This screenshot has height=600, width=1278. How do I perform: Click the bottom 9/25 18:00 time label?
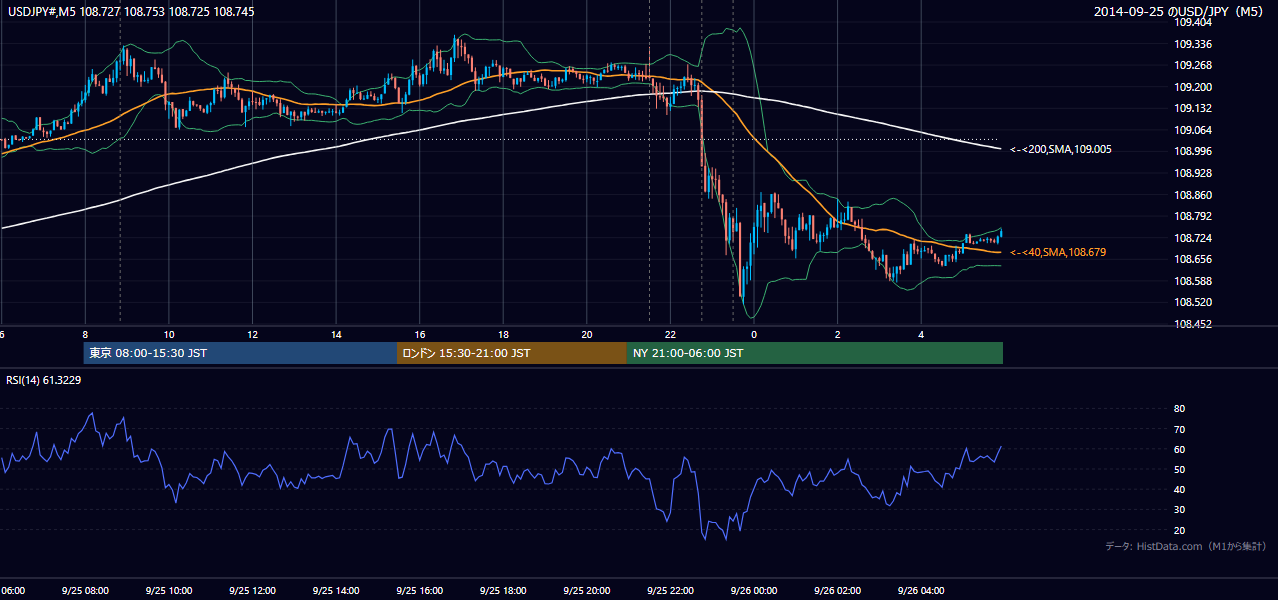pos(503,591)
